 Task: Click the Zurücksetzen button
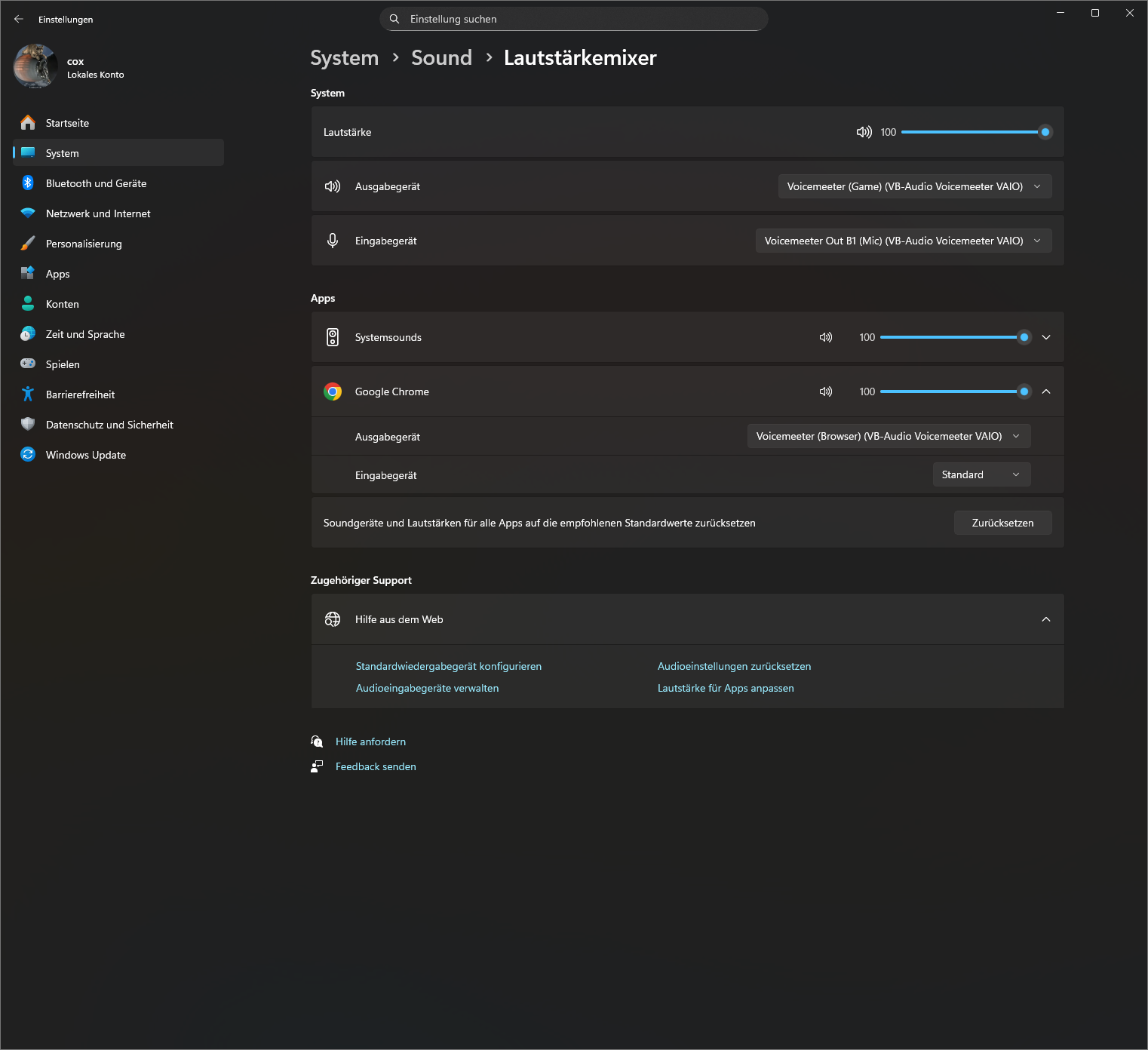pos(1002,523)
